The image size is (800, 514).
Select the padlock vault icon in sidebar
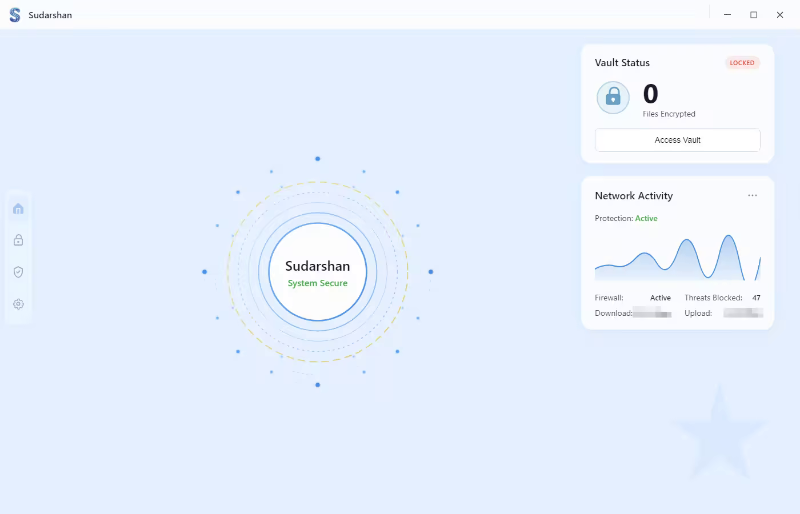click(x=18, y=240)
